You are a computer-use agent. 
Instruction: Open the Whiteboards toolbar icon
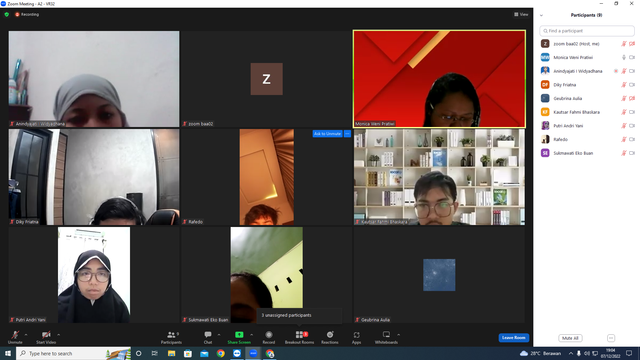point(386,335)
